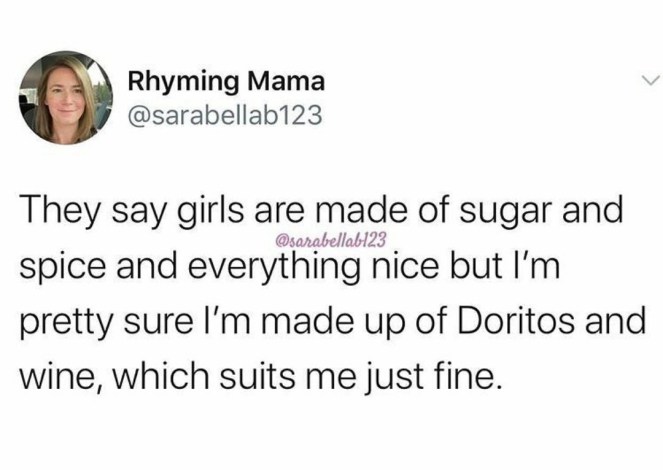The width and height of the screenshot is (663, 470).
Task: Open Rhyming Mama display name link
Action: pos(225,82)
